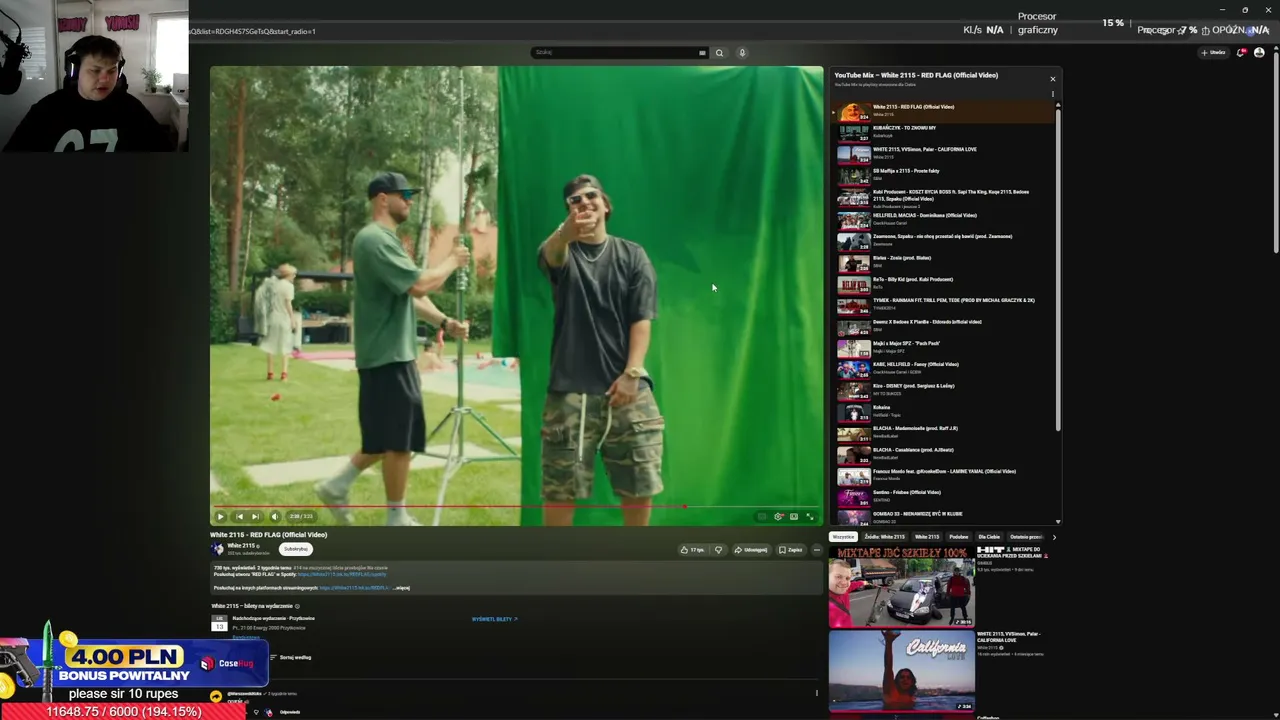Show more filter chips with right arrow
The width and height of the screenshot is (1280, 720).
(x=1054, y=537)
